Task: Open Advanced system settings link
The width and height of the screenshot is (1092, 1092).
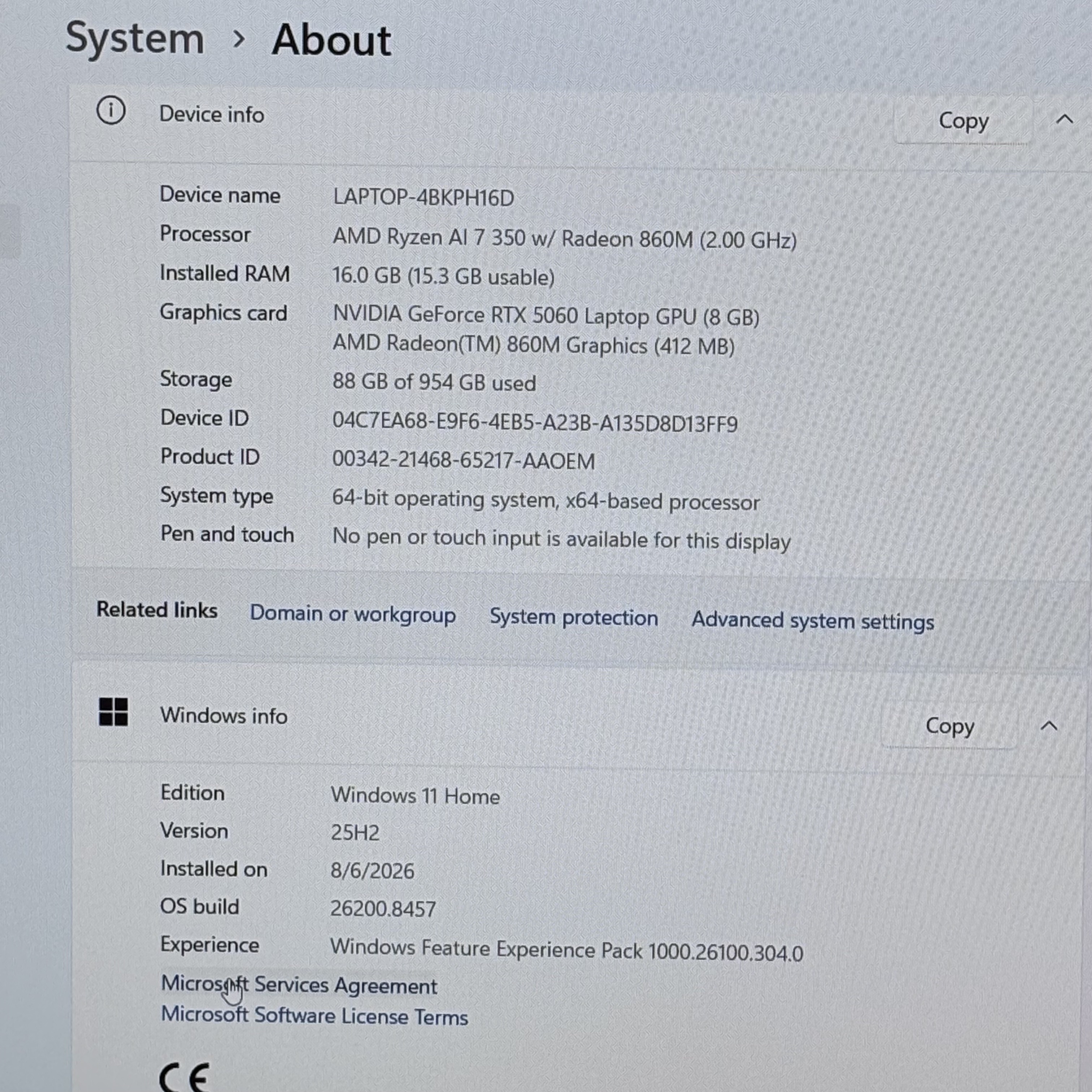Action: 813,621
